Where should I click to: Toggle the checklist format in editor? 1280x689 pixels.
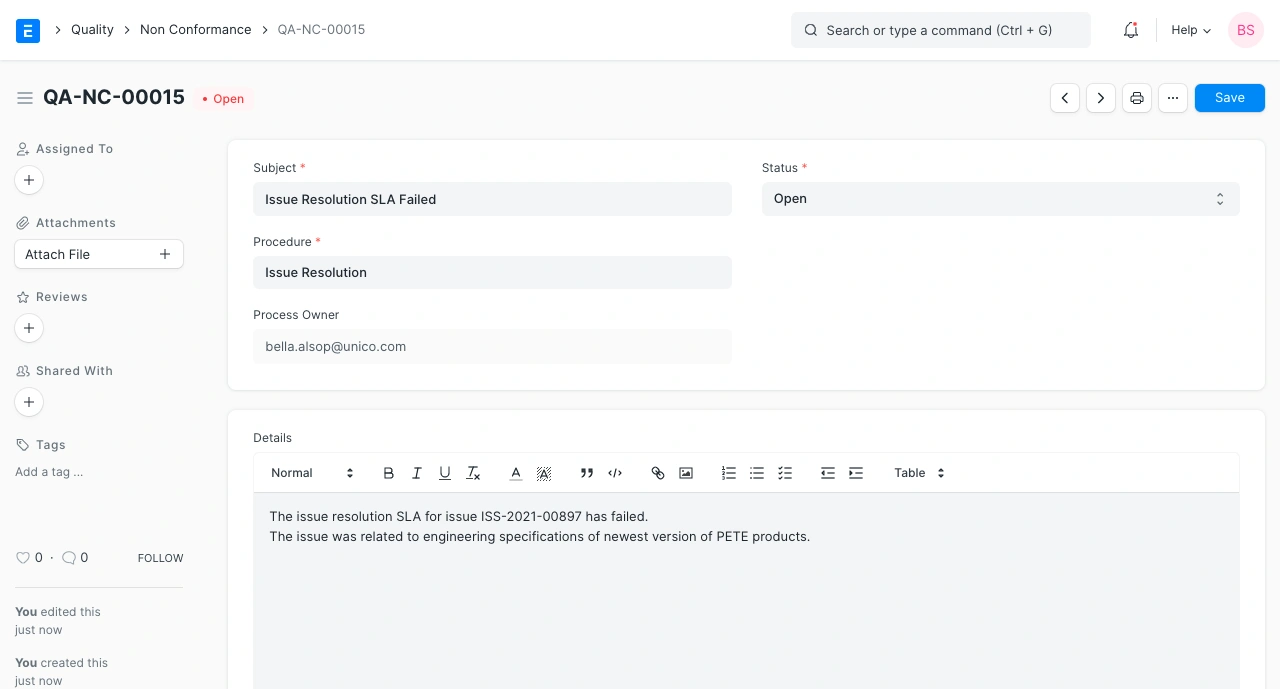click(785, 473)
